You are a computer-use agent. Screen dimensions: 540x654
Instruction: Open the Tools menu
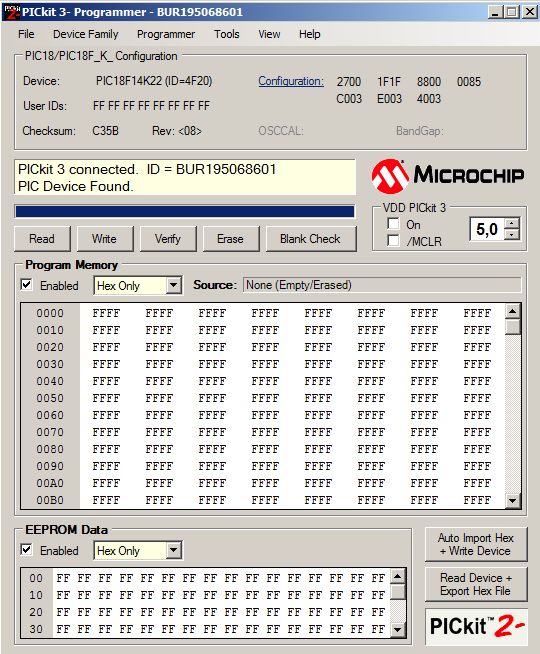[226, 34]
